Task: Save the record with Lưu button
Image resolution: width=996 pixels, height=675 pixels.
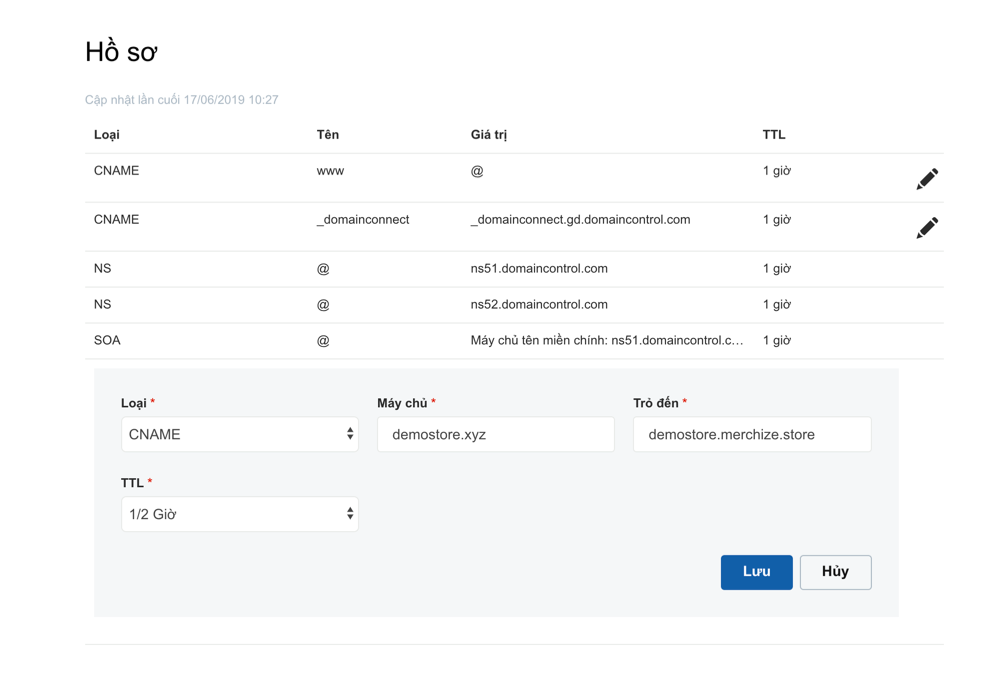Action: [757, 572]
